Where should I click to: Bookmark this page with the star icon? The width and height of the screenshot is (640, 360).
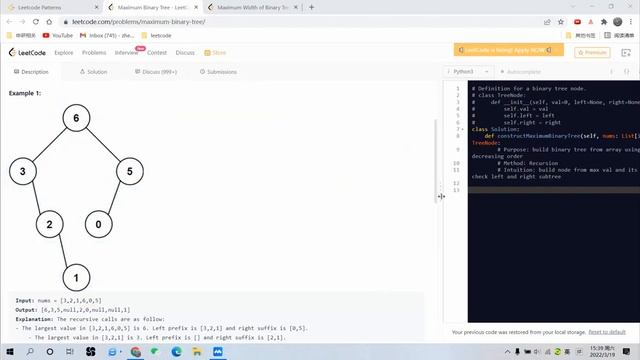tap(561, 22)
